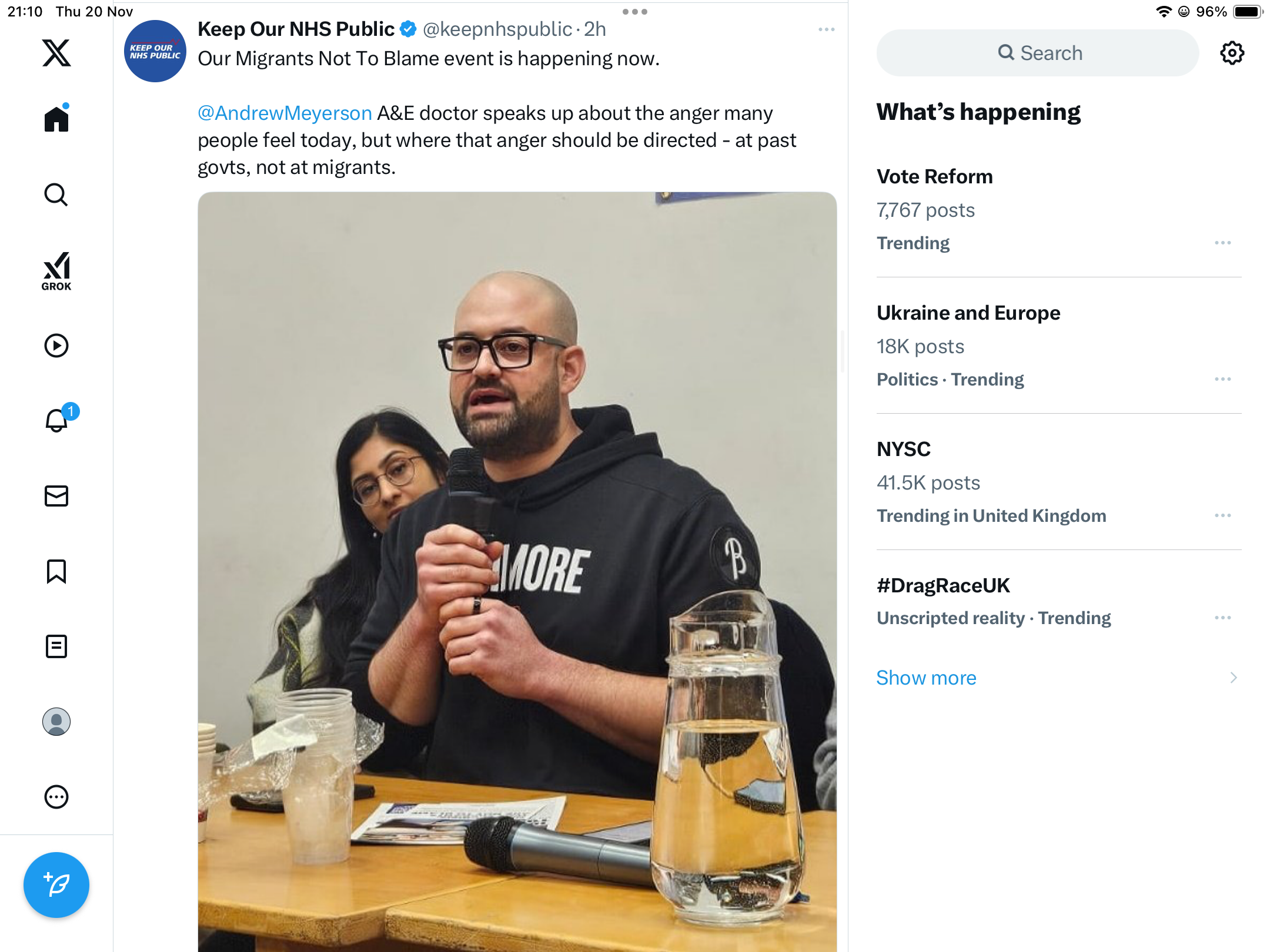Open options for Vote Reform trend
The width and height of the screenshot is (1270, 952).
point(1222,243)
